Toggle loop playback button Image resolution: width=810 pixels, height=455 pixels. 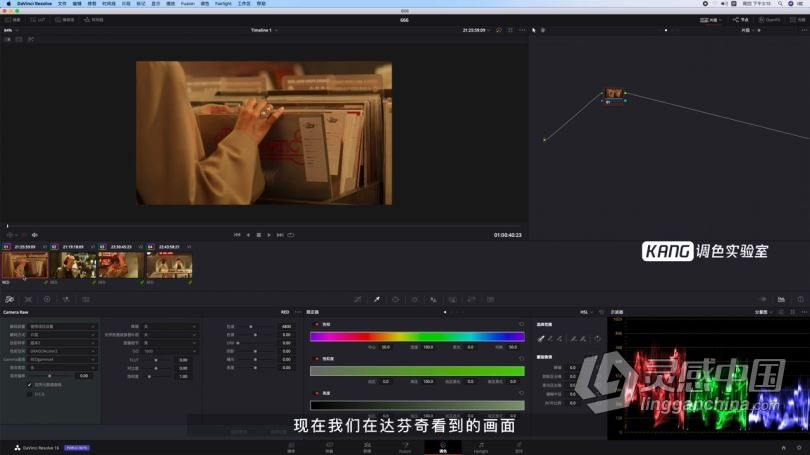(291, 235)
